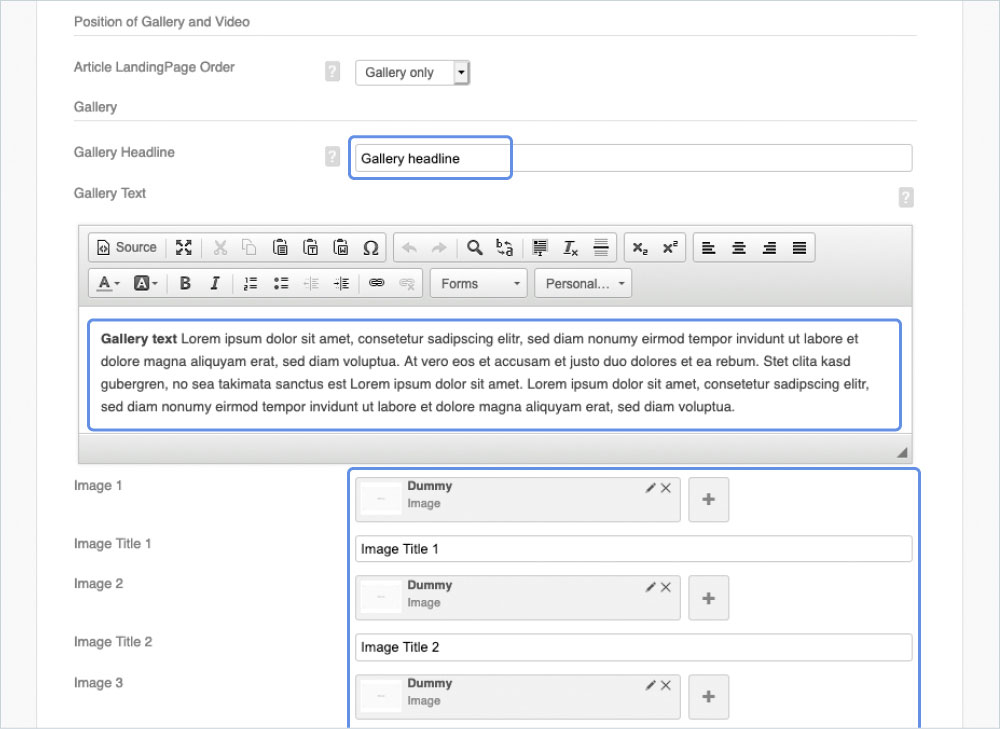
Task: Decrease the indent
Action: [x=311, y=283]
